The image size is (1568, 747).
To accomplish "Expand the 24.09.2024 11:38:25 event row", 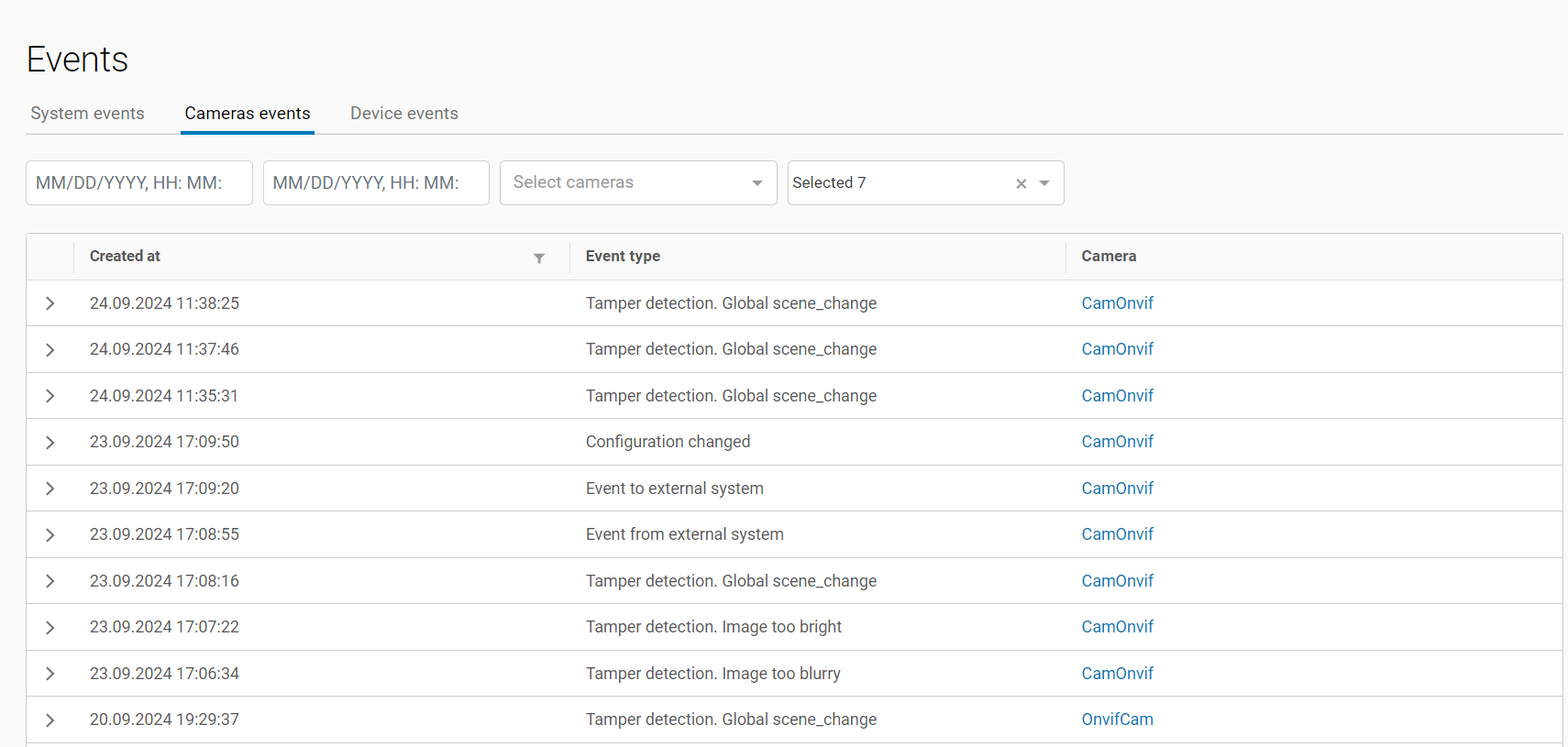I will (50, 303).
